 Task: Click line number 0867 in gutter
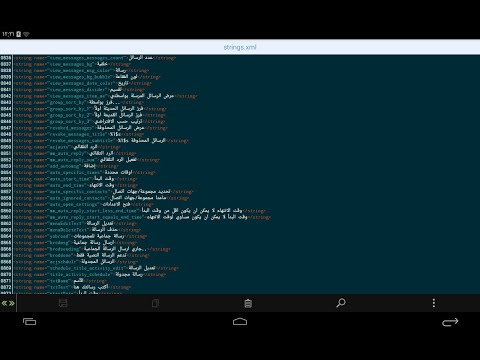tap(6, 255)
